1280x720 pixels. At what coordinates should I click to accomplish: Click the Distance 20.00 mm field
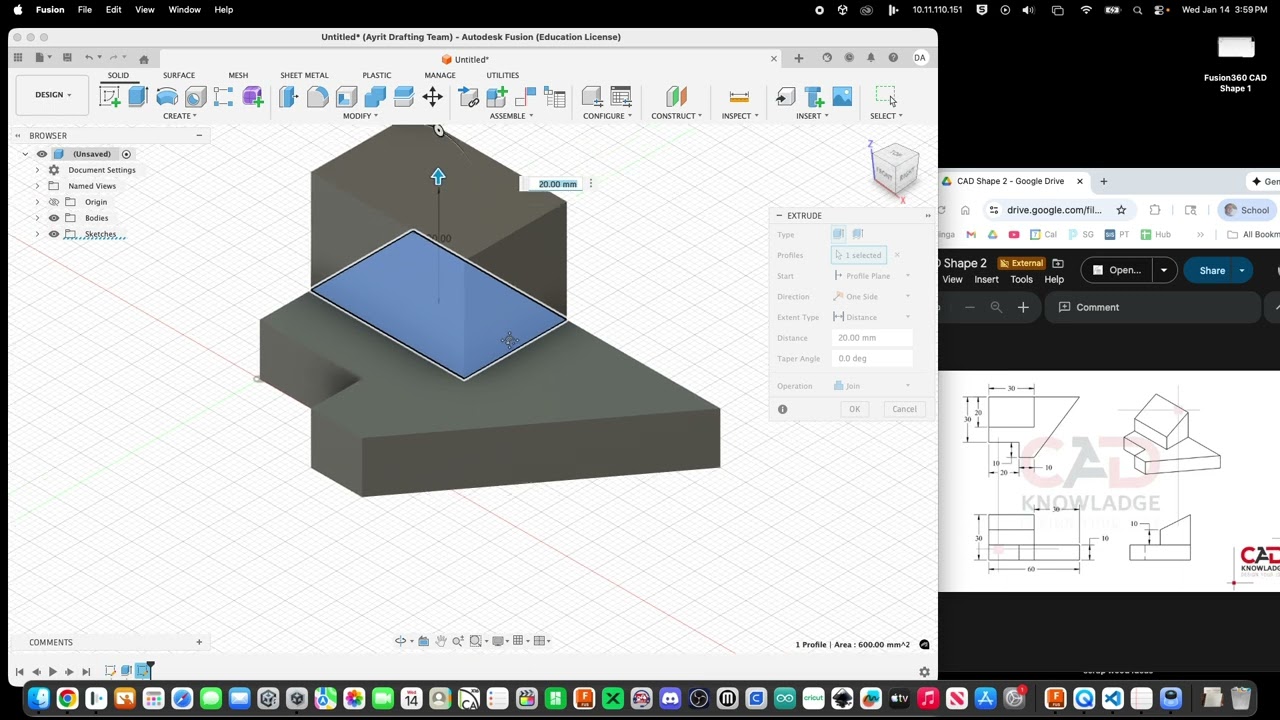873,338
